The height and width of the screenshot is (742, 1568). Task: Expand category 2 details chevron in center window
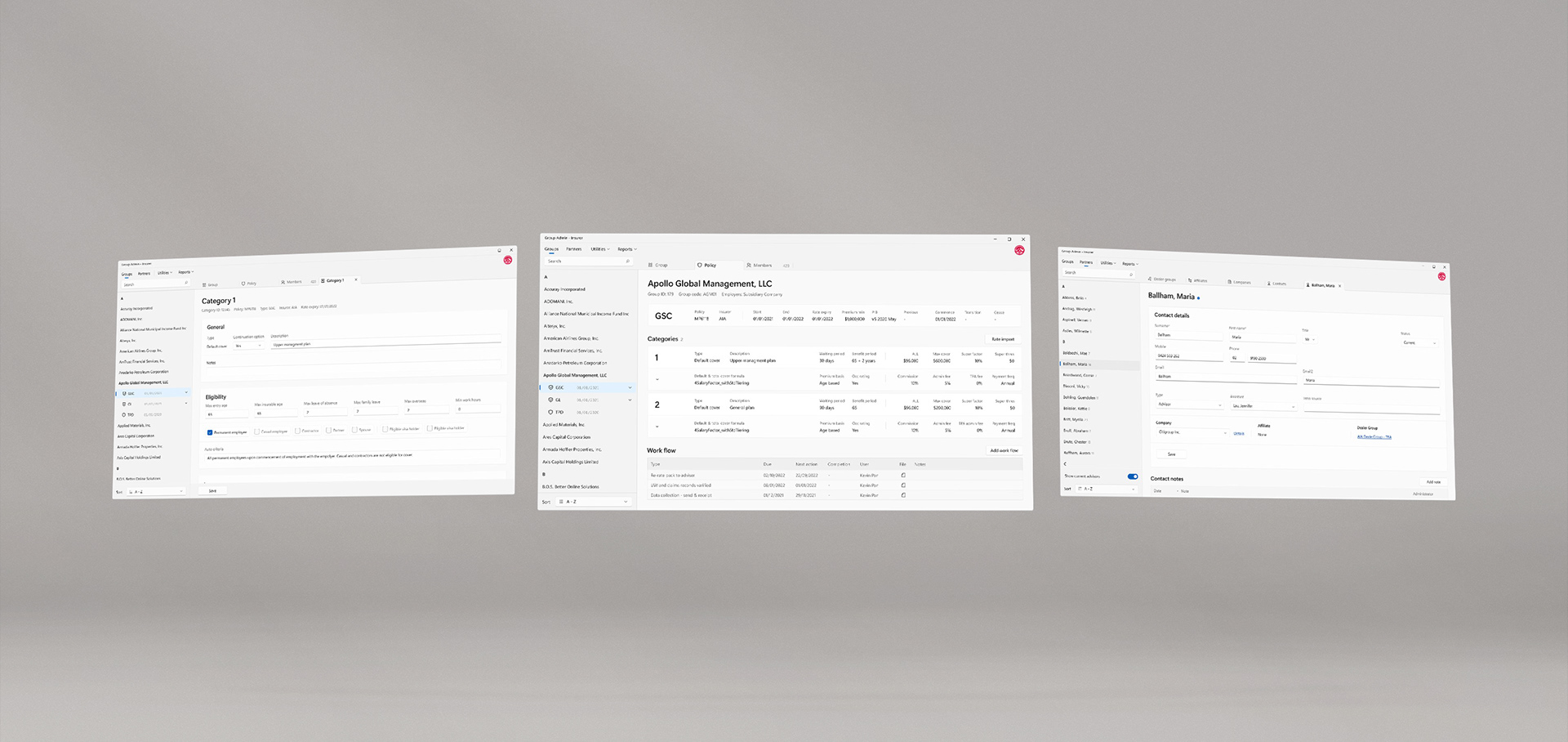point(657,427)
